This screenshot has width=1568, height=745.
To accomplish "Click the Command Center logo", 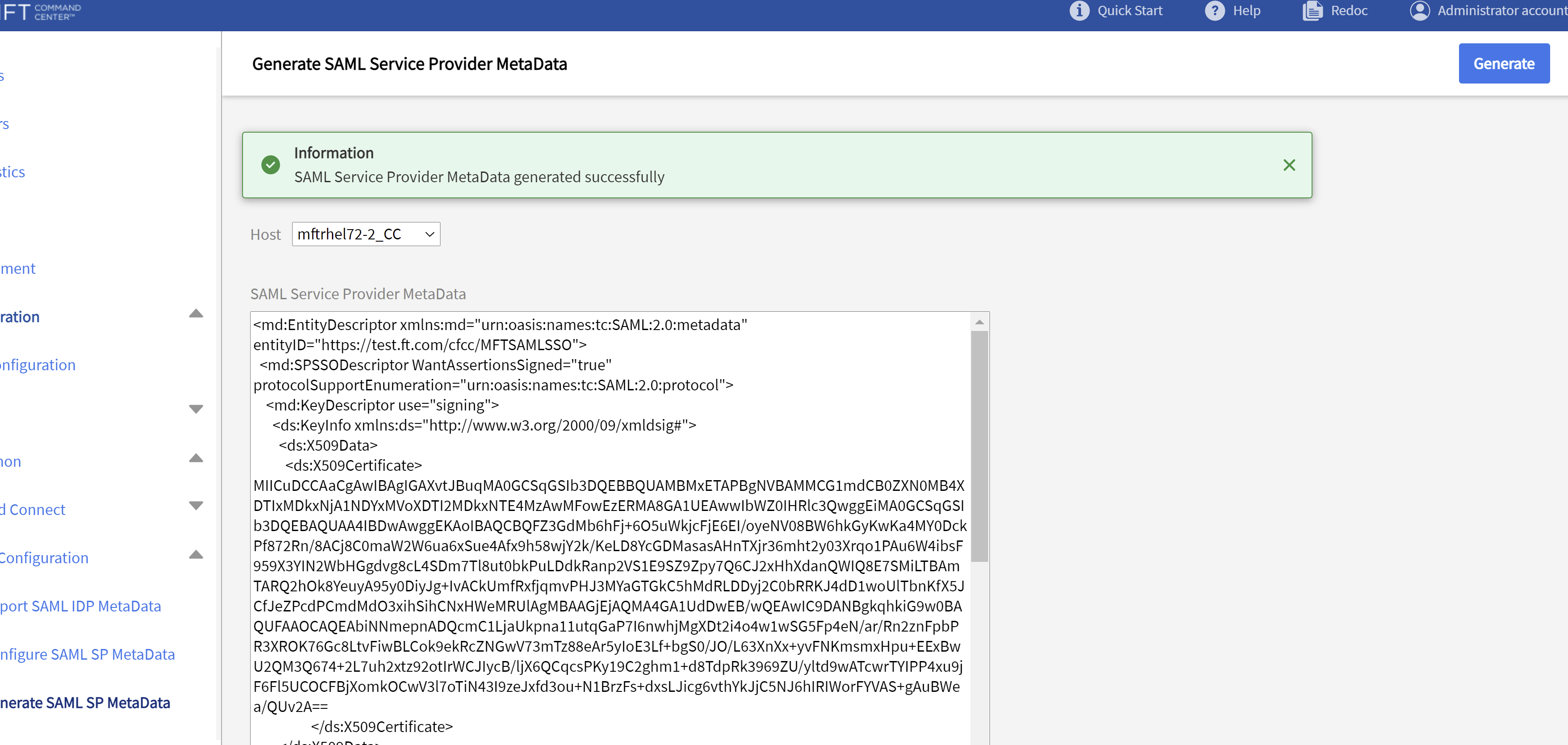I will (40, 12).
